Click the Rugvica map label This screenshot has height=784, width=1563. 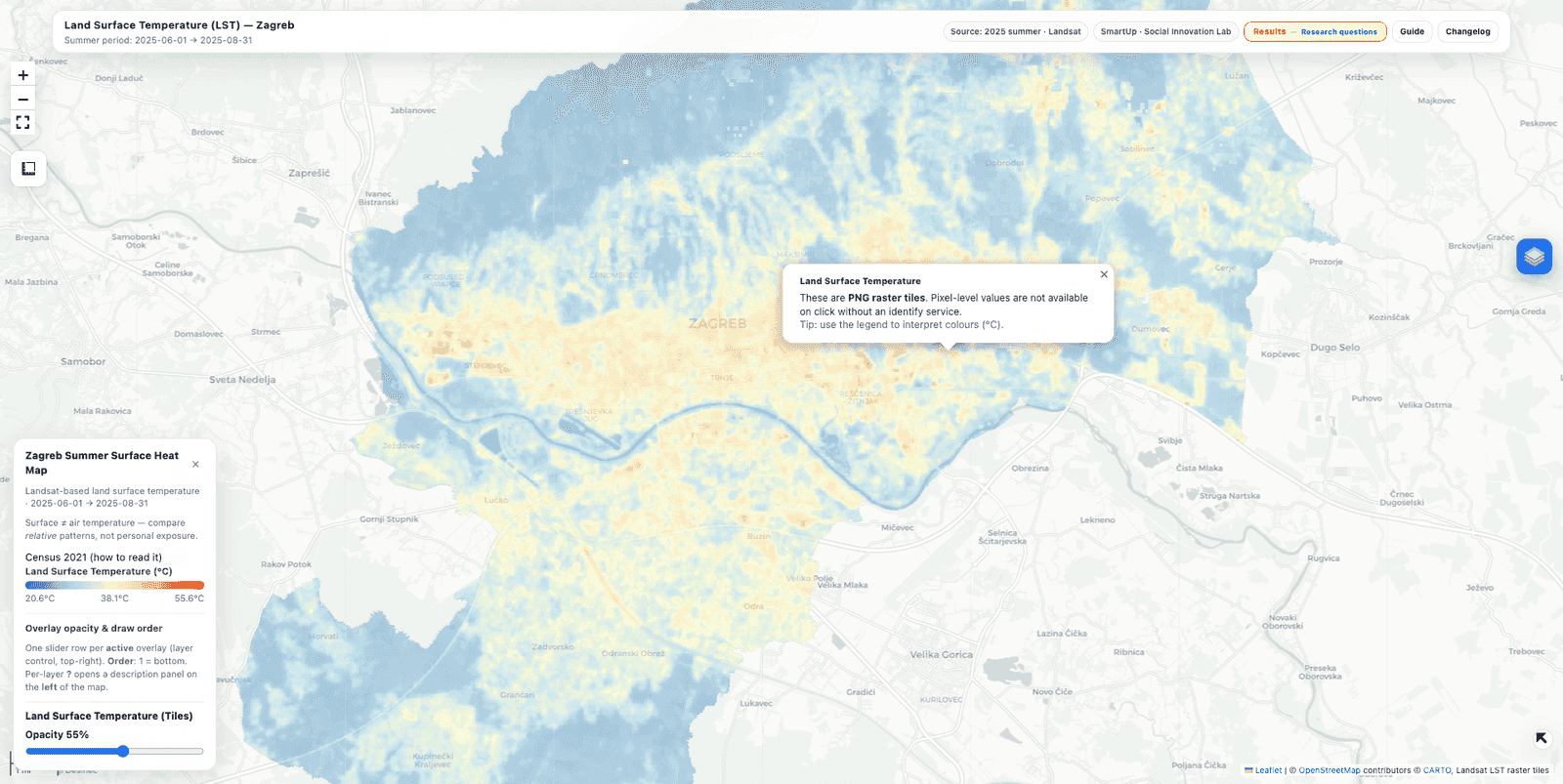click(1324, 558)
